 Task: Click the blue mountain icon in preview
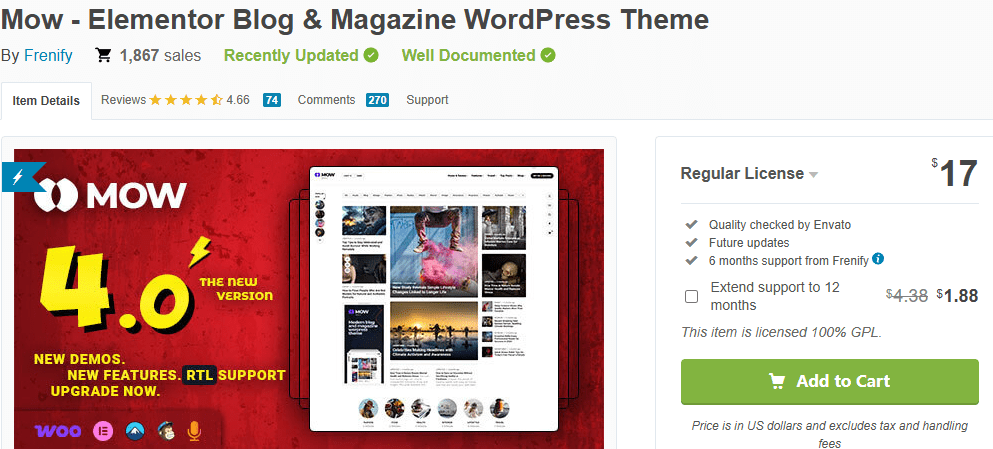135,431
